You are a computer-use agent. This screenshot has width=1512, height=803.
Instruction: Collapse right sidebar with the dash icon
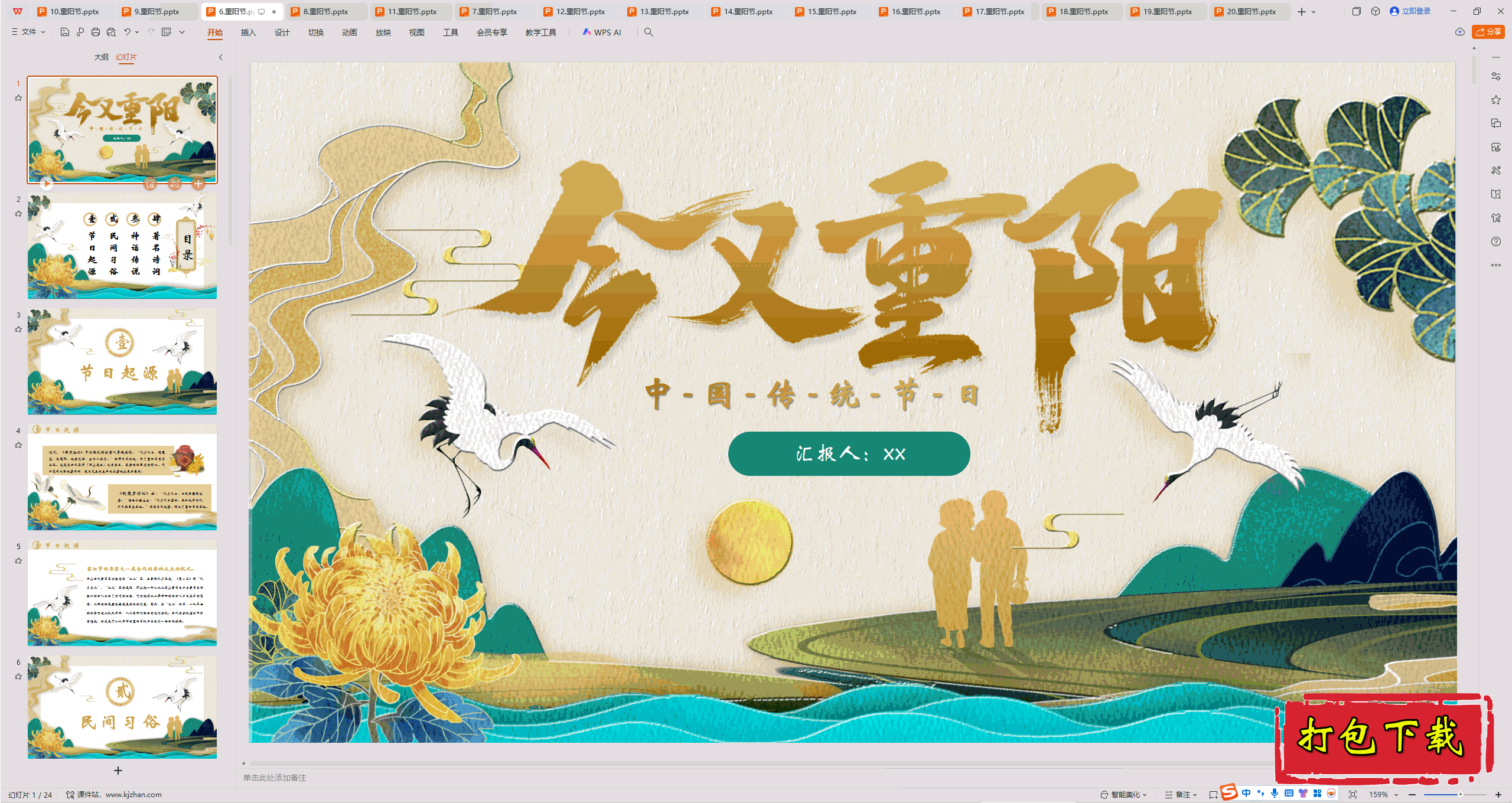point(1495,57)
